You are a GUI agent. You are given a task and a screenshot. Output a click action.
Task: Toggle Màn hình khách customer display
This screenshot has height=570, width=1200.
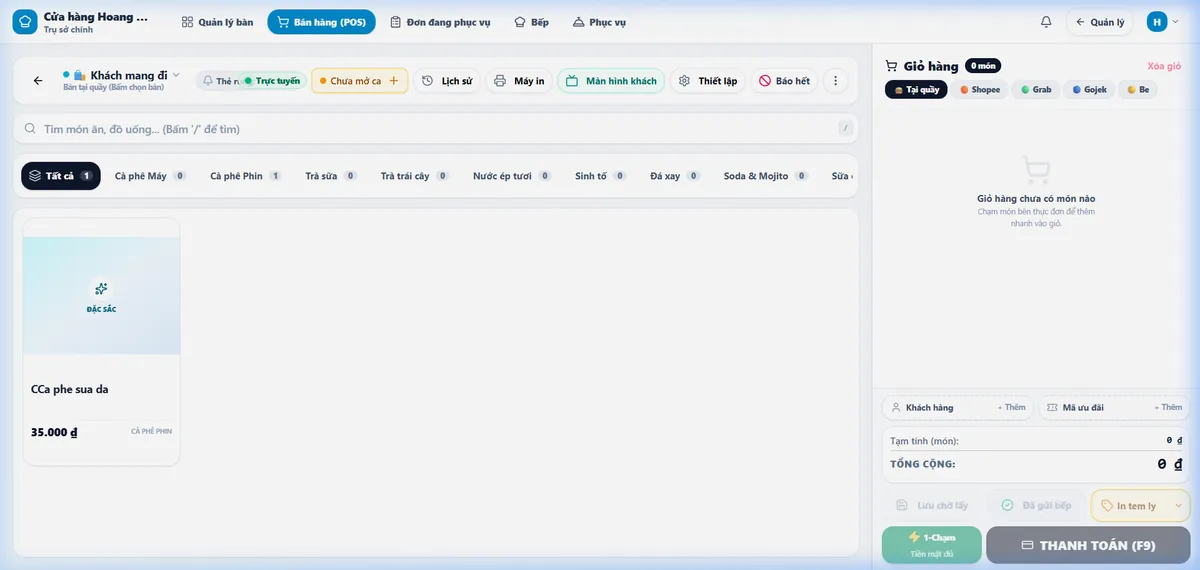click(x=611, y=81)
